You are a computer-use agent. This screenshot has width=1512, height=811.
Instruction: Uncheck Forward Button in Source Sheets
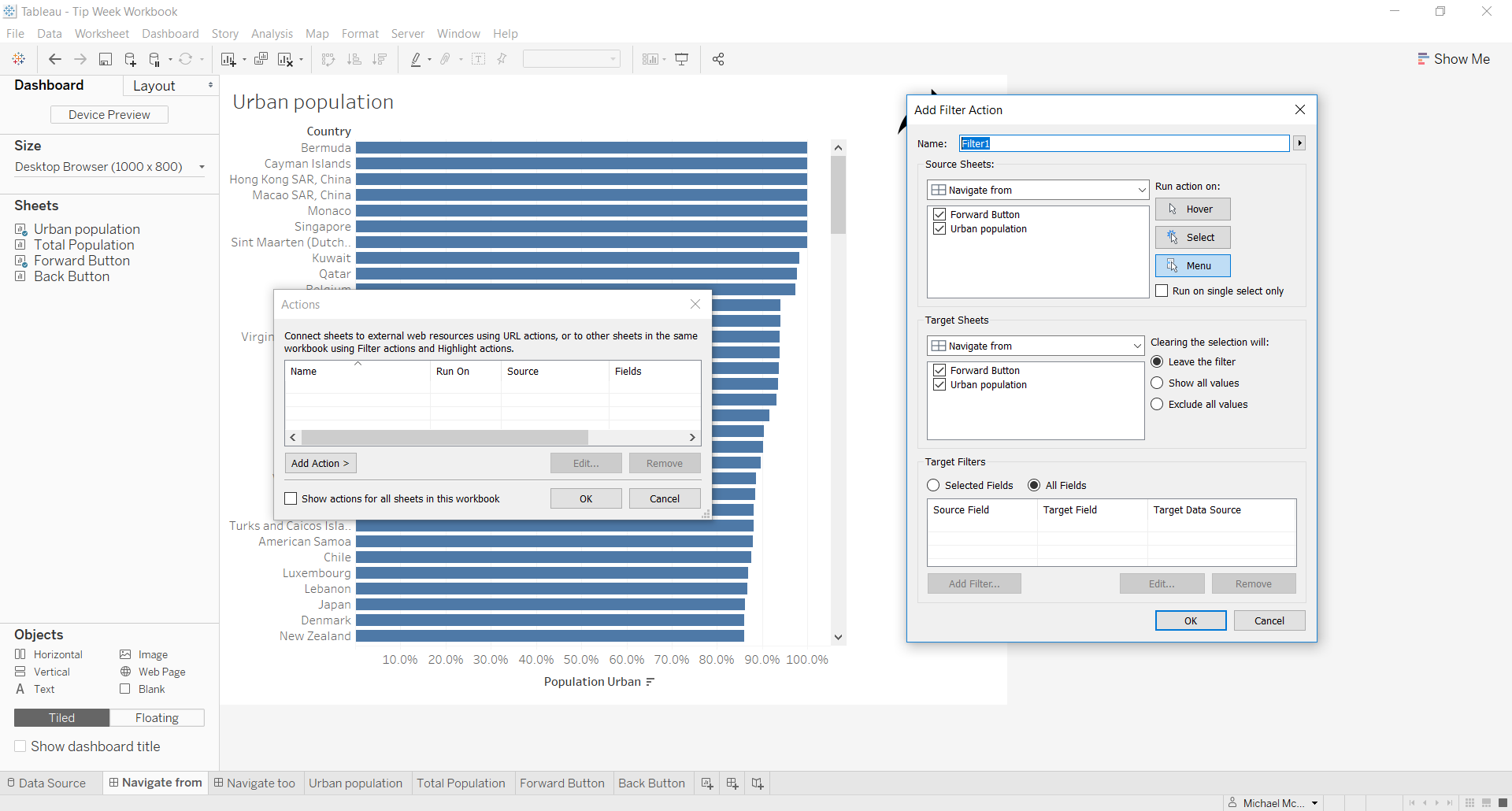939,214
